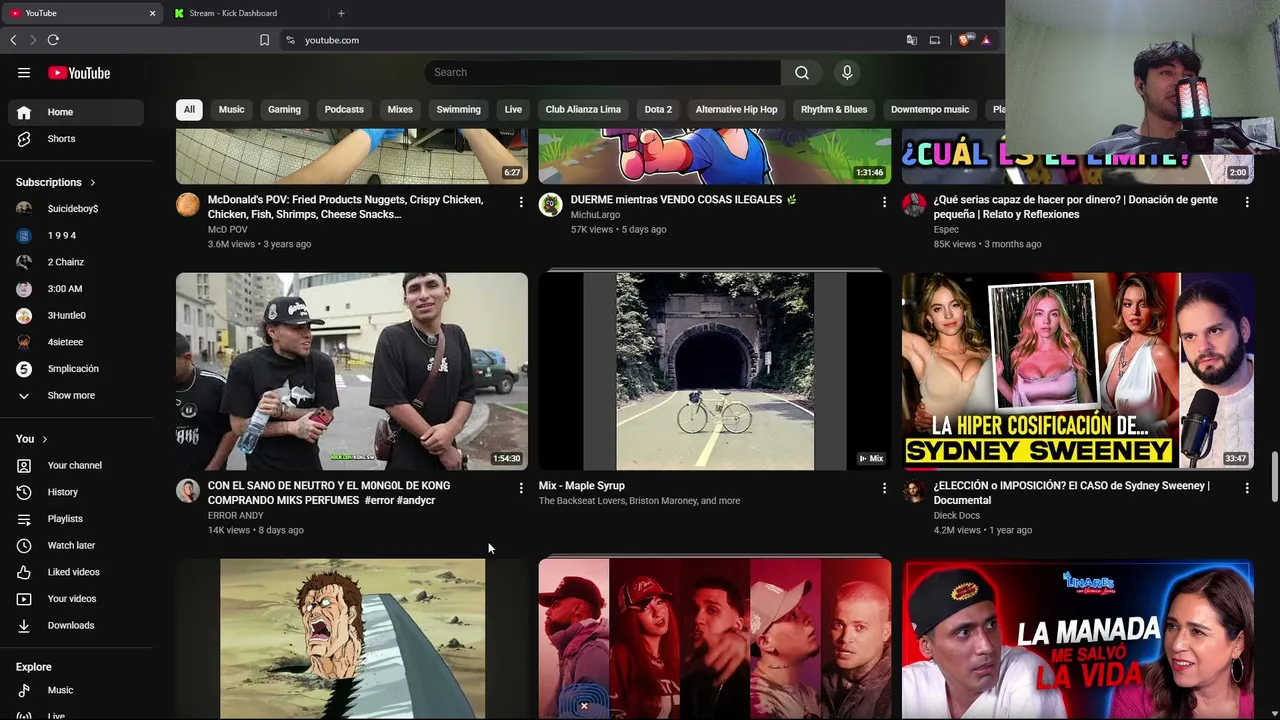Open the ERROR ANDY channel avatar

tap(188, 491)
